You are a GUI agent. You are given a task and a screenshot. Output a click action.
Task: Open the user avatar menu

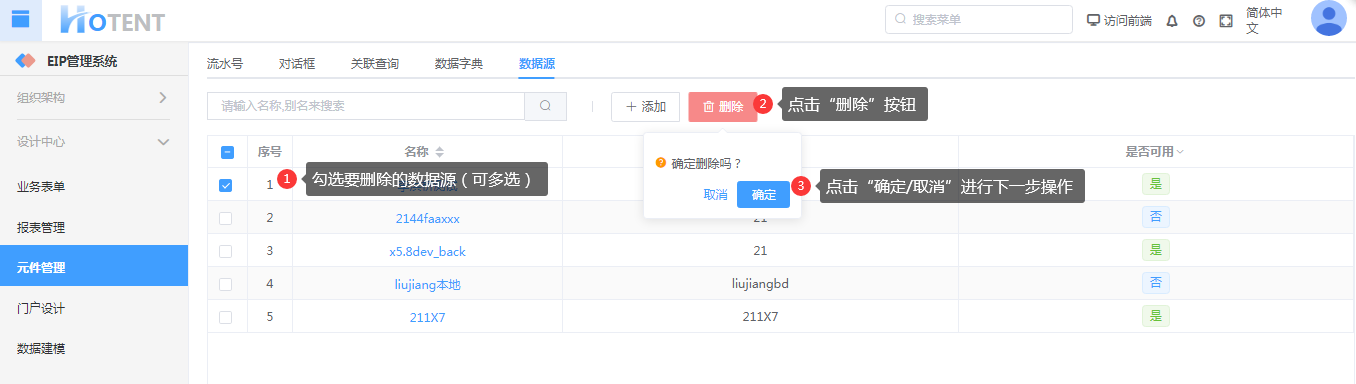[1328, 19]
